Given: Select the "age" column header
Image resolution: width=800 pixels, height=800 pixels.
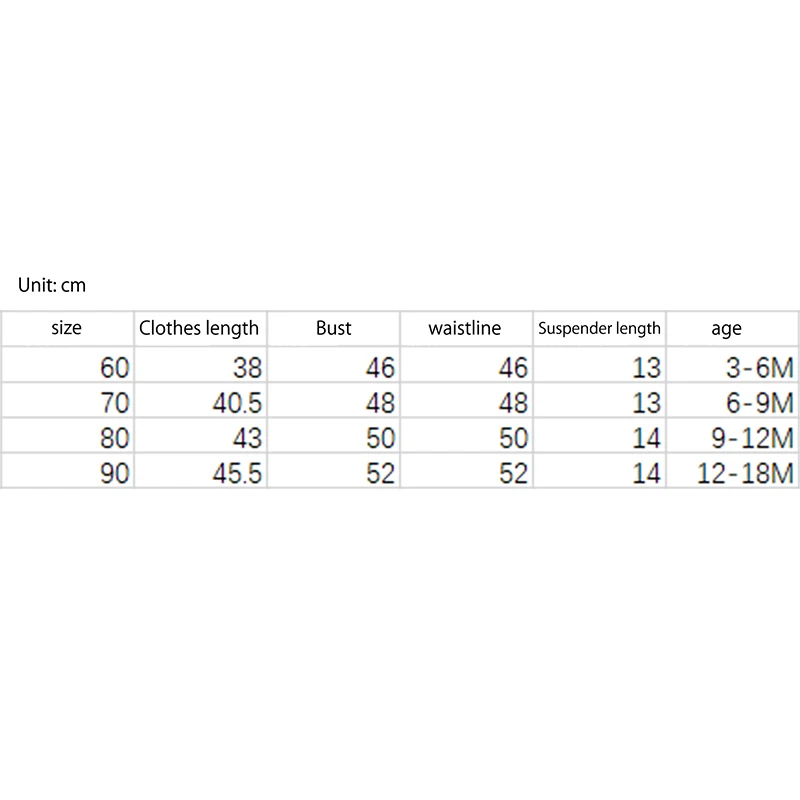Looking at the screenshot, I should pyautogui.click(x=727, y=328).
